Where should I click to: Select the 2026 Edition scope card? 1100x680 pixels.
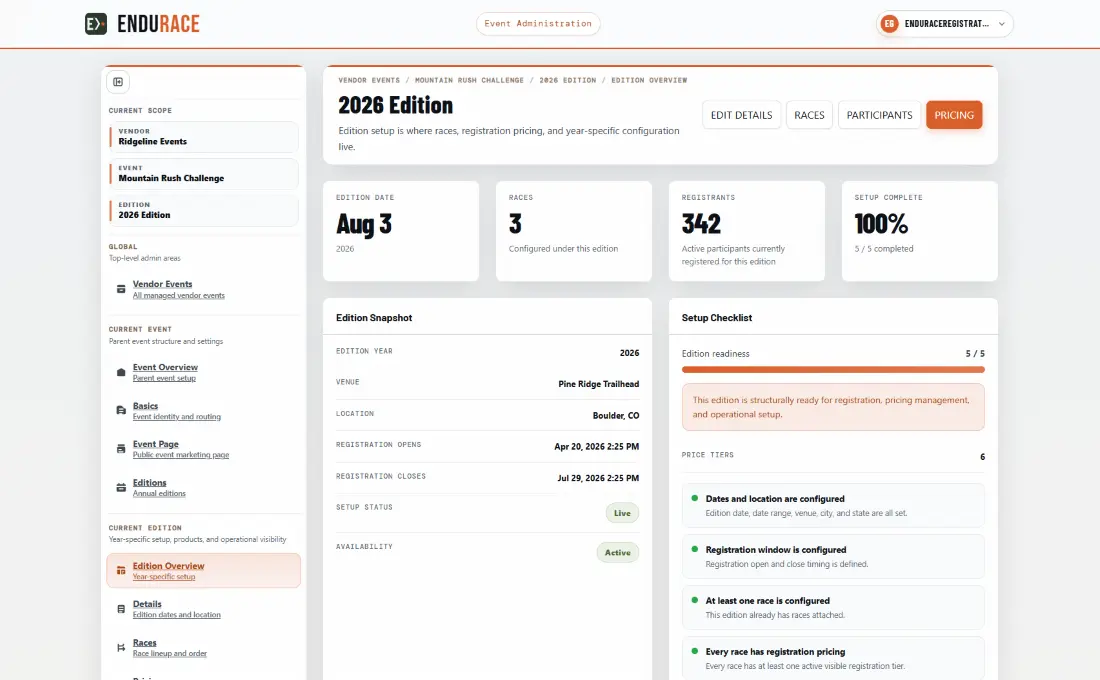(x=203, y=210)
